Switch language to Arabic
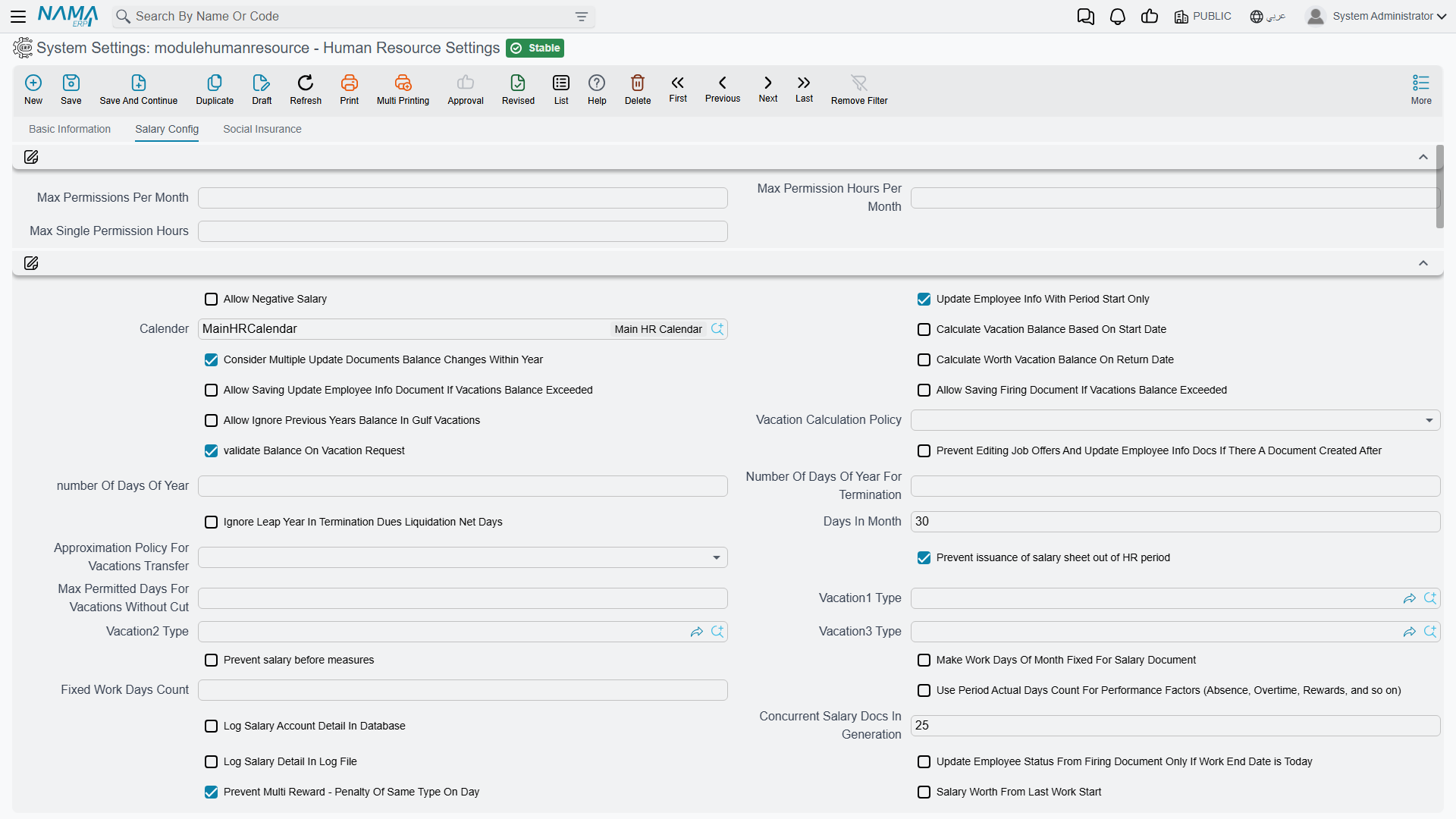Viewport: 1456px width, 819px height. [x=1268, y=17]
